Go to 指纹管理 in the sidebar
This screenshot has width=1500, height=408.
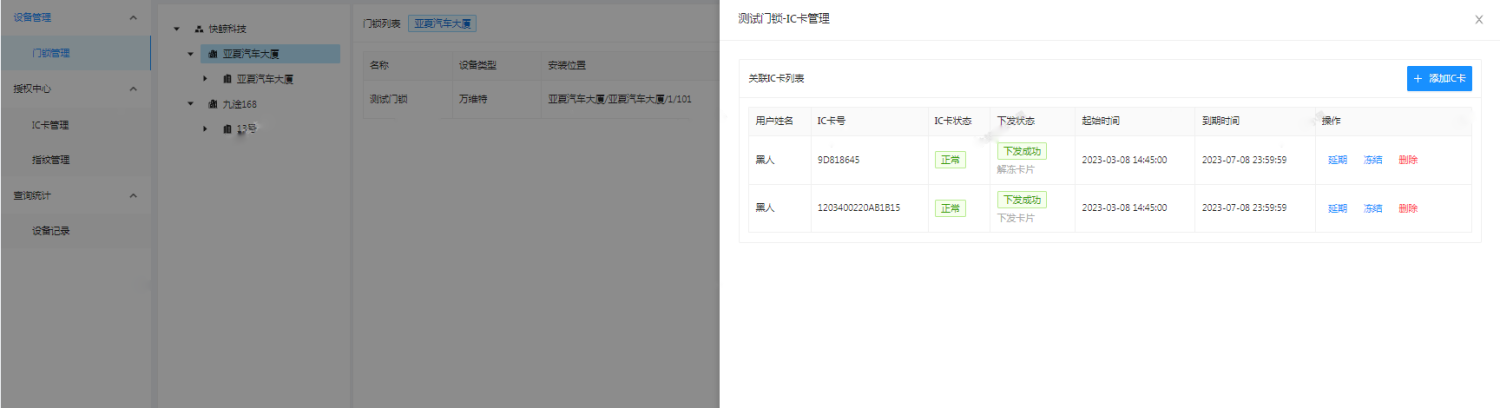(51, 160)
